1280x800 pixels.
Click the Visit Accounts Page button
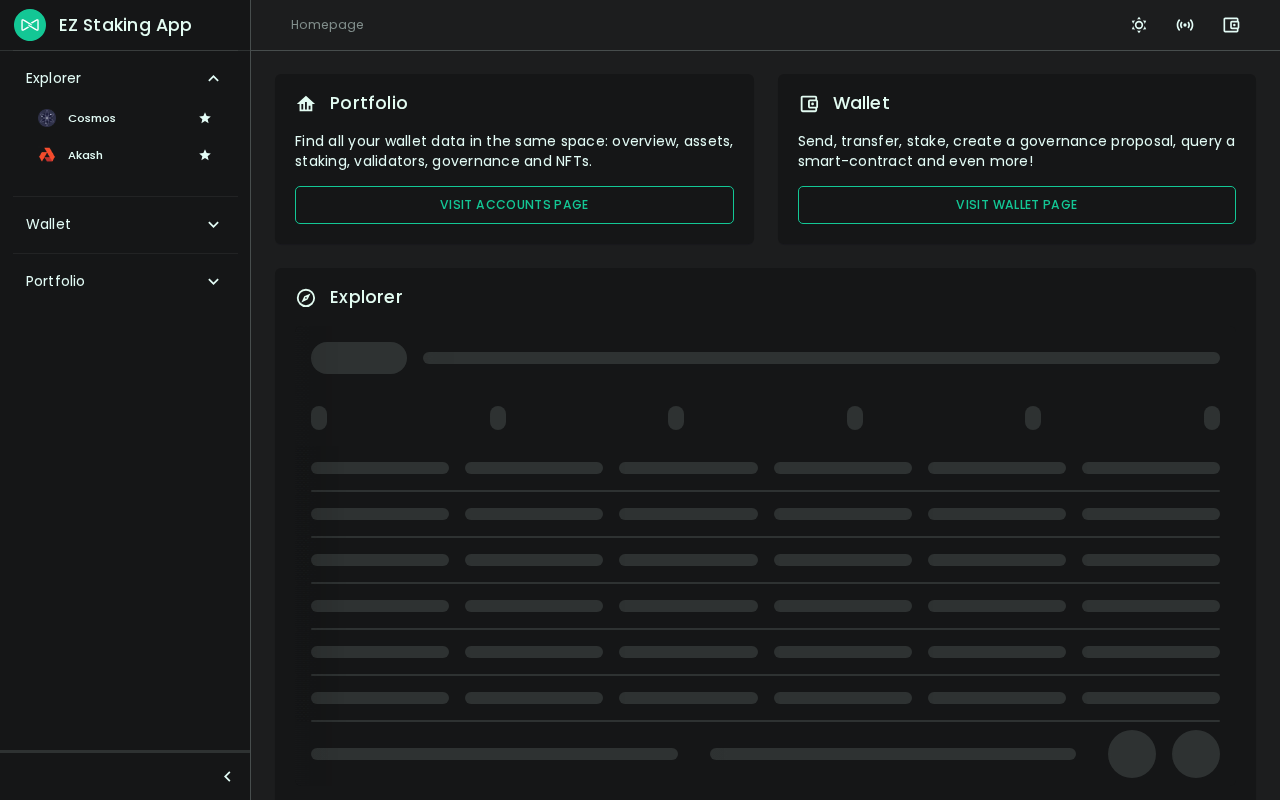(x=514, y=205)
